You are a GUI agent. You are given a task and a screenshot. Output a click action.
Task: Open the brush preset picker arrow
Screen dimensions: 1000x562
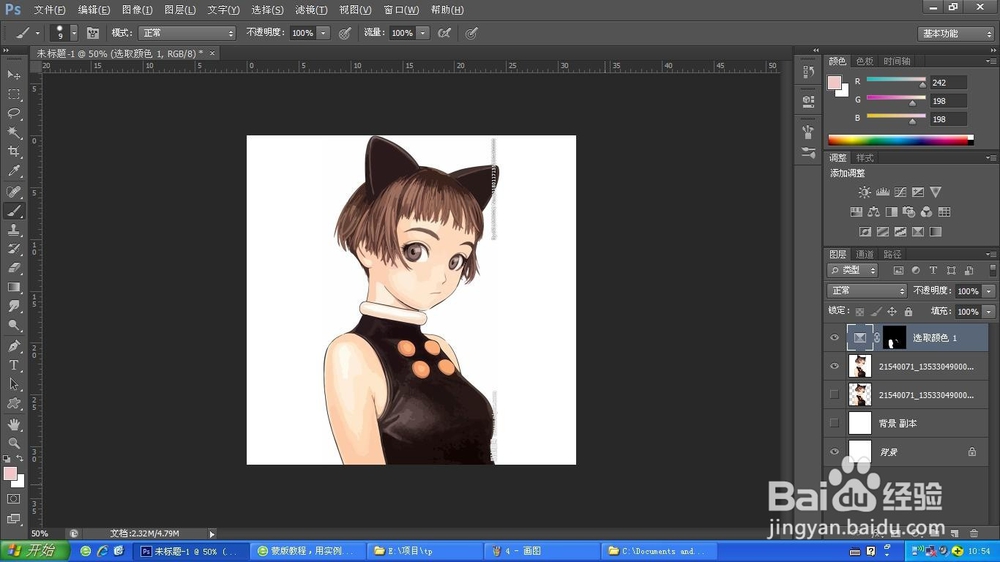click(74, 33)
